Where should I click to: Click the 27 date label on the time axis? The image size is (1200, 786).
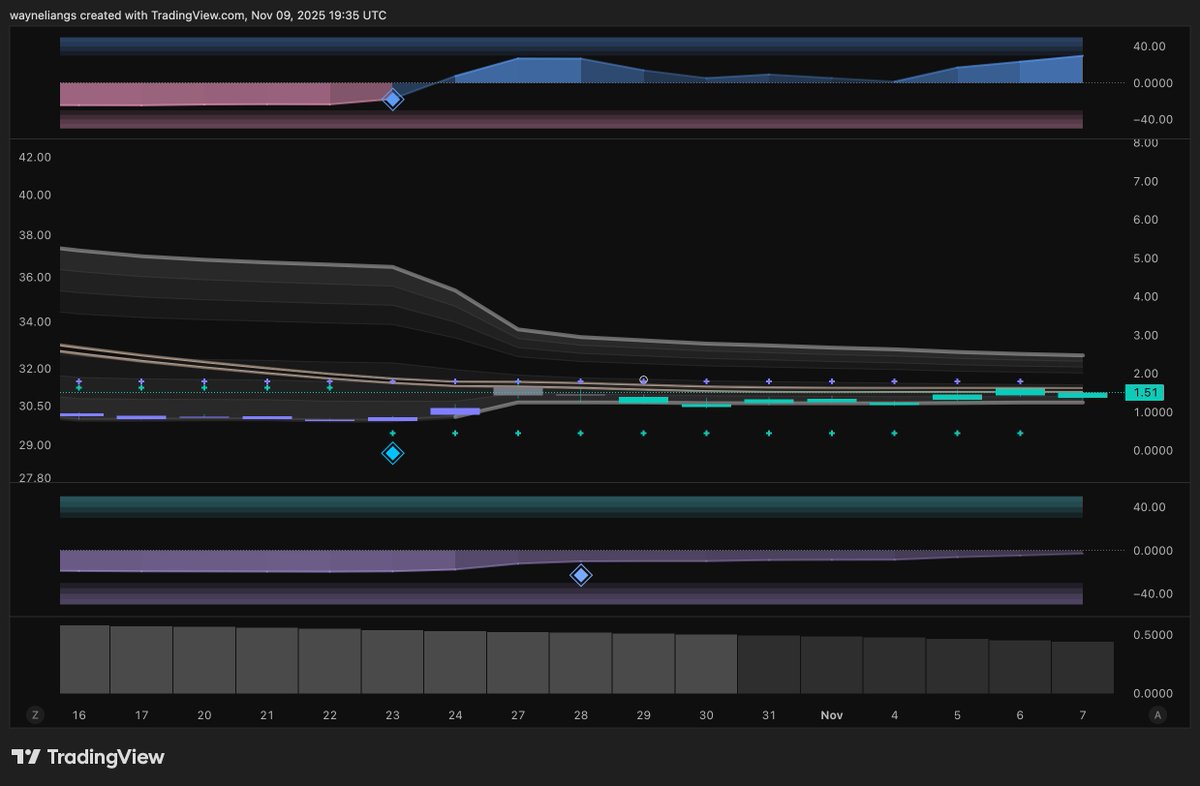pos(518,715)
